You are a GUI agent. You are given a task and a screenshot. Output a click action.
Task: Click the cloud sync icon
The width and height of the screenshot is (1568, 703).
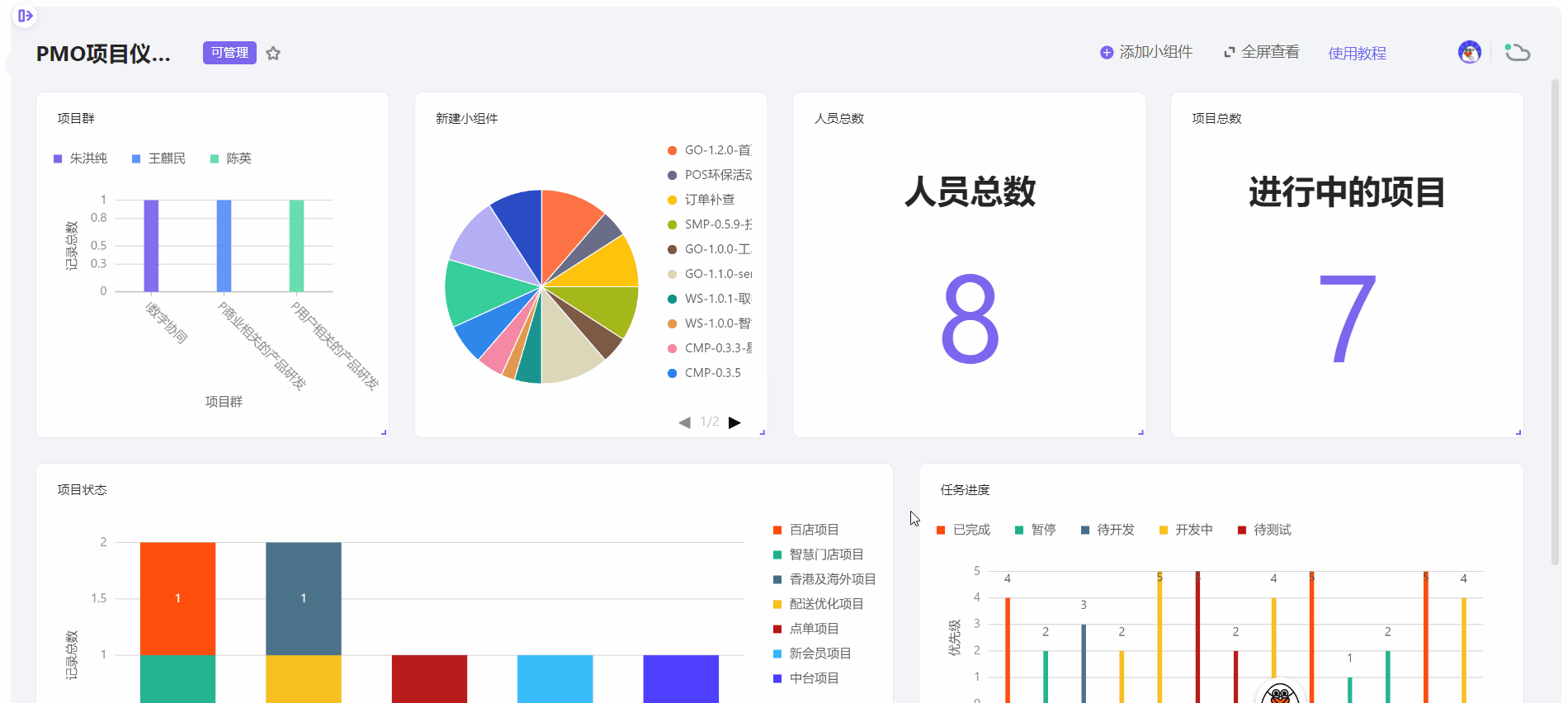click(1517, 53)
